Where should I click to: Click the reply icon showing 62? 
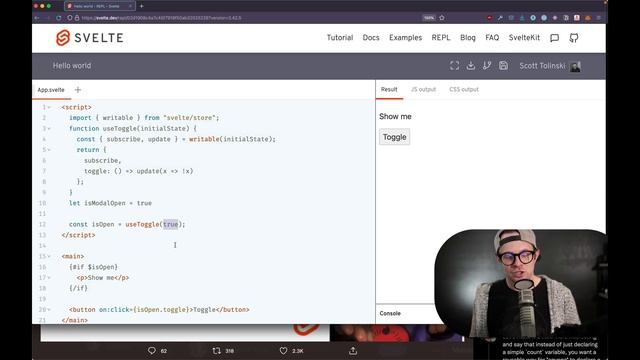pos(152,351)
